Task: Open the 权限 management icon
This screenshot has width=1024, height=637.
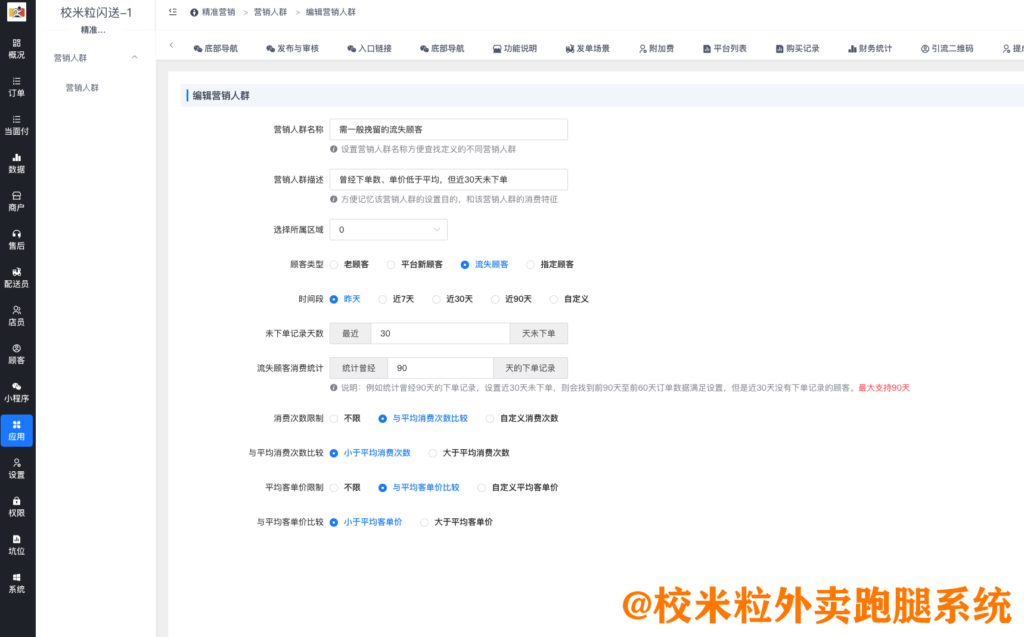Action: click(16, 507)
